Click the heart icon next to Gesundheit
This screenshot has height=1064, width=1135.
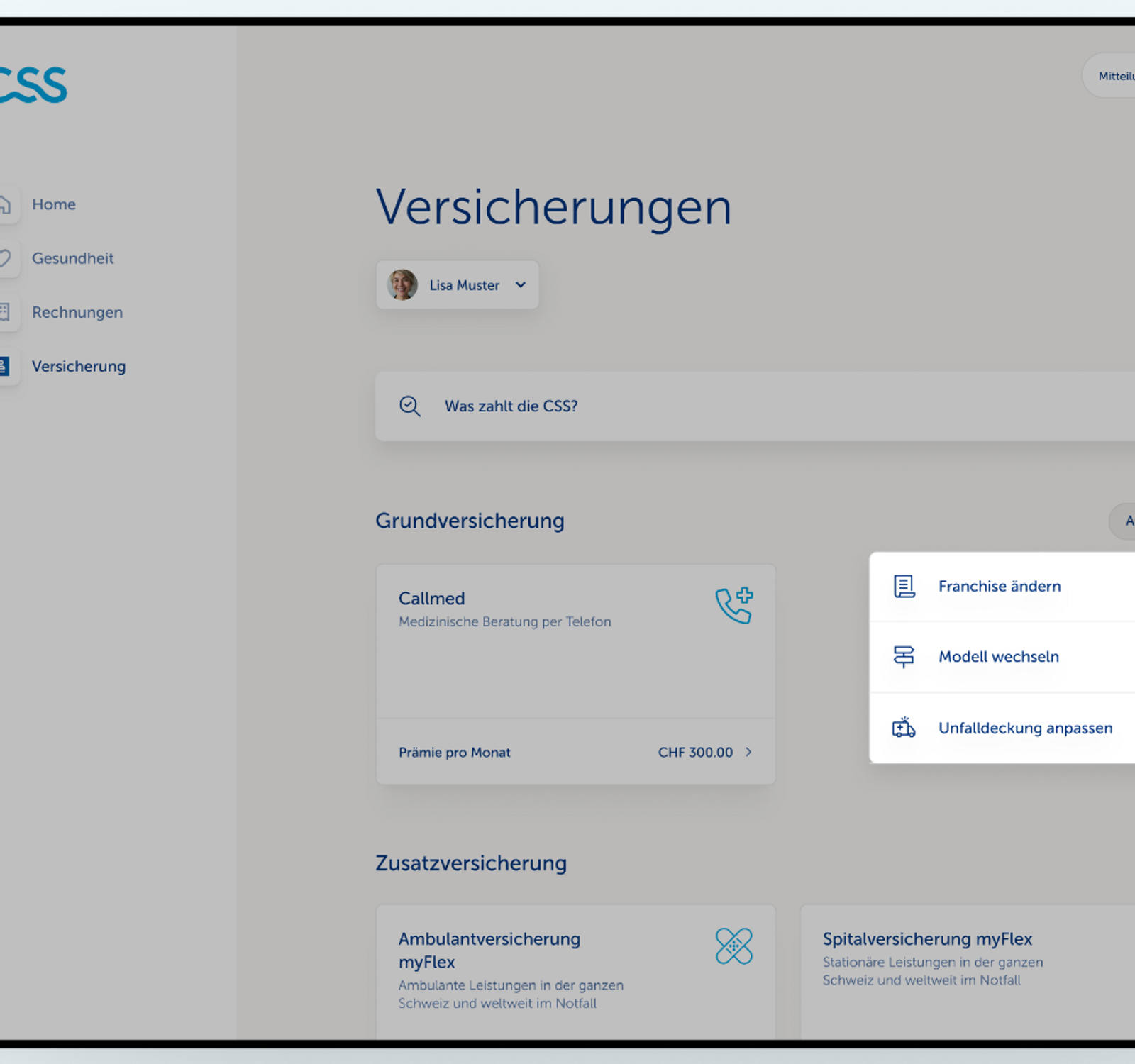[4, 259]
